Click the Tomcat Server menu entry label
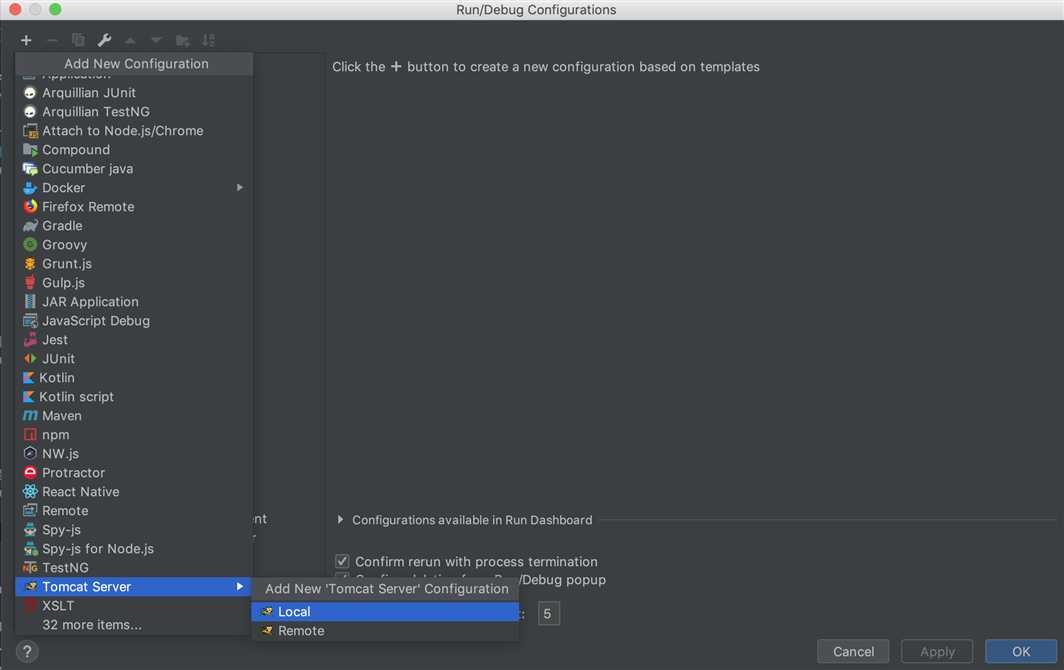The height and width of the screenshot is (670, 1064). (86, 587)
